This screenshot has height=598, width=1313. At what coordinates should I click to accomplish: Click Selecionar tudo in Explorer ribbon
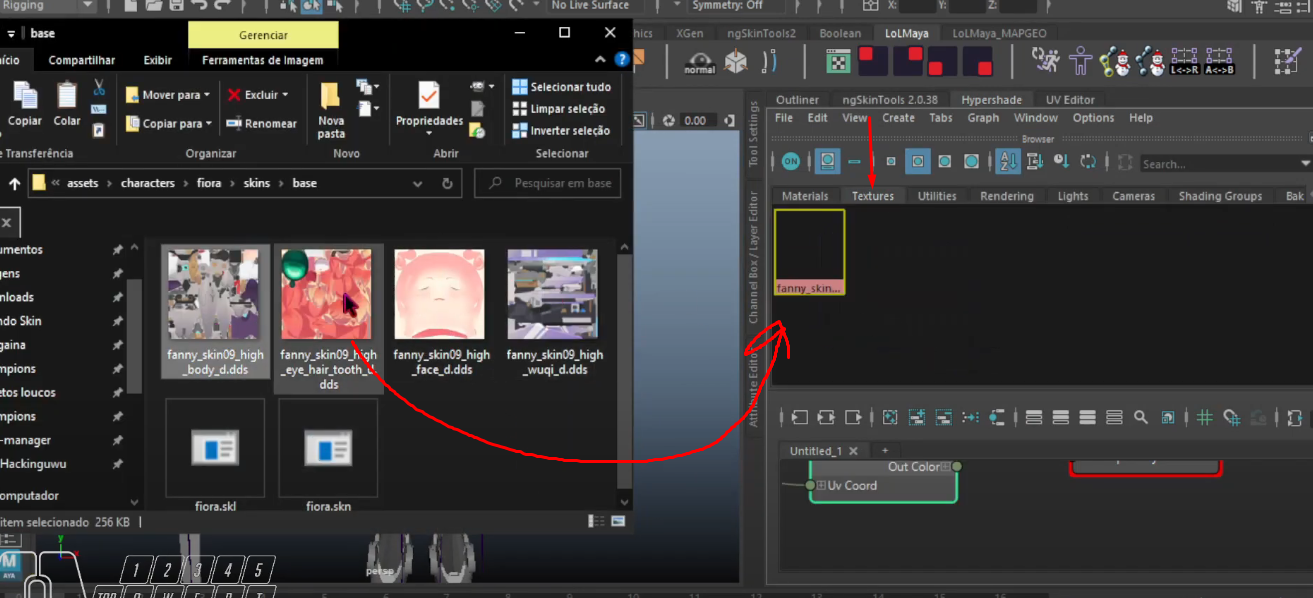pos(561,87)
